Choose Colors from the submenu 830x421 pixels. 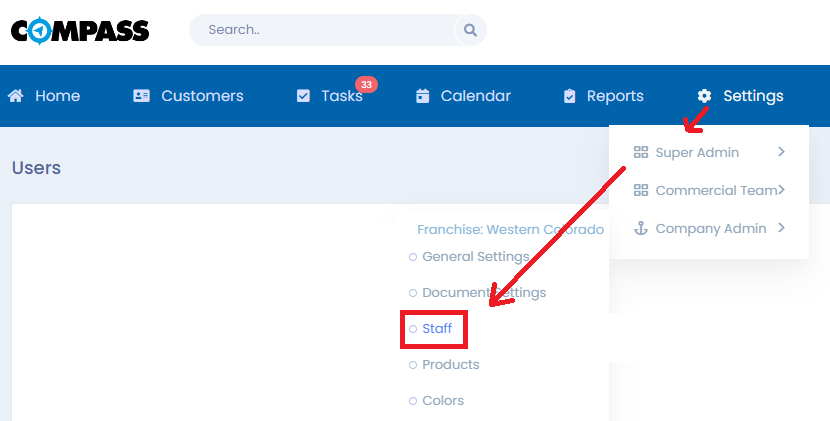[x=443, y=400]
